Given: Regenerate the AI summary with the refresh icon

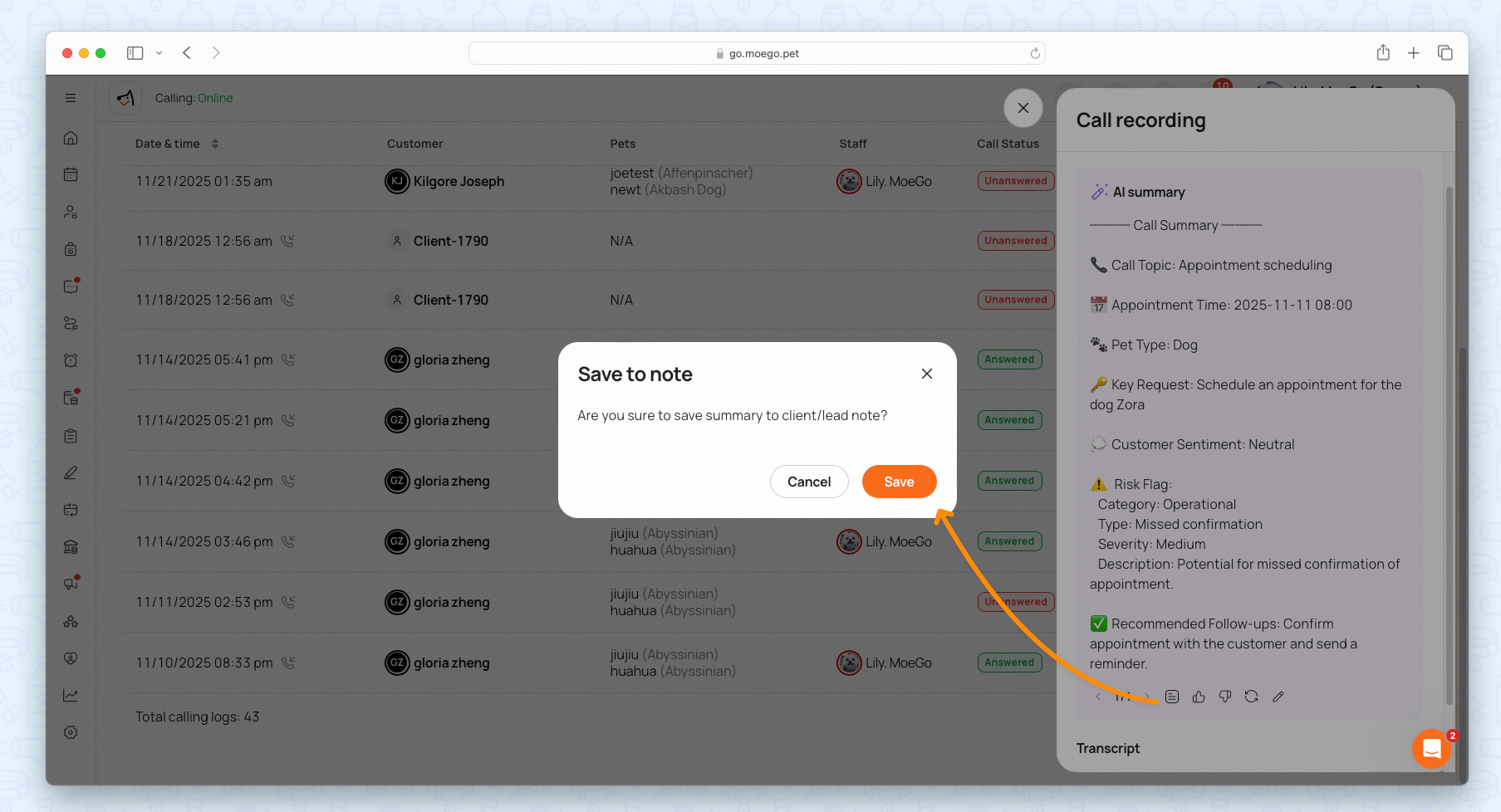Looking at the screenshot, I should click(1252, 697).
